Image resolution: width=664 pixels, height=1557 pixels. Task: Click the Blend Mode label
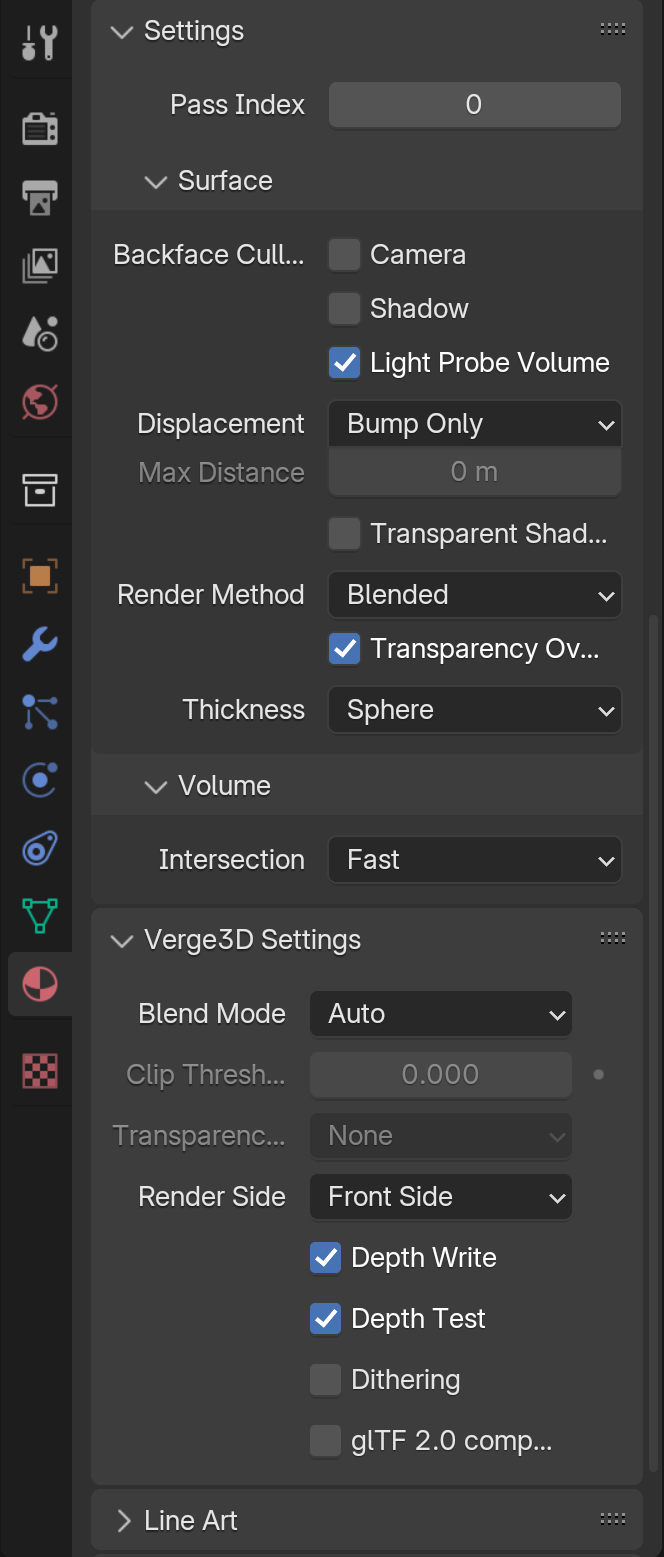212,1014
